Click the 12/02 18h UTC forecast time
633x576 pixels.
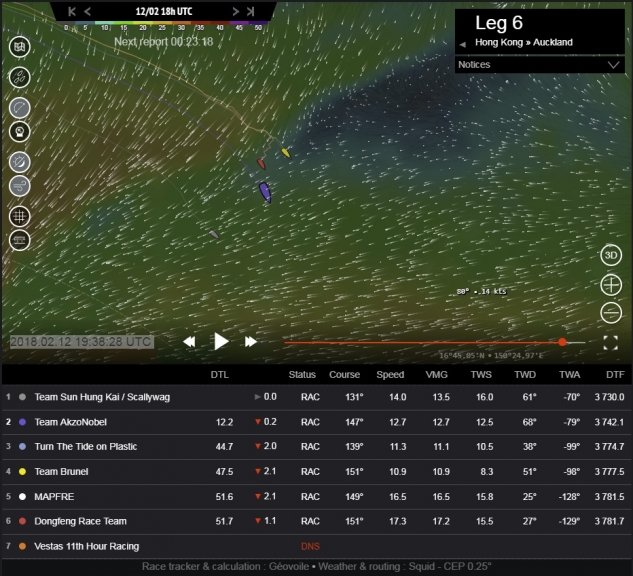tap(163, 11)
